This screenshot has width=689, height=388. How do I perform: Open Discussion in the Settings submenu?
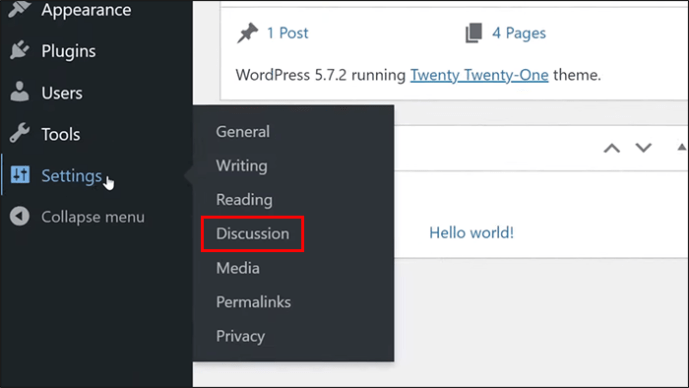pos(253,234)
